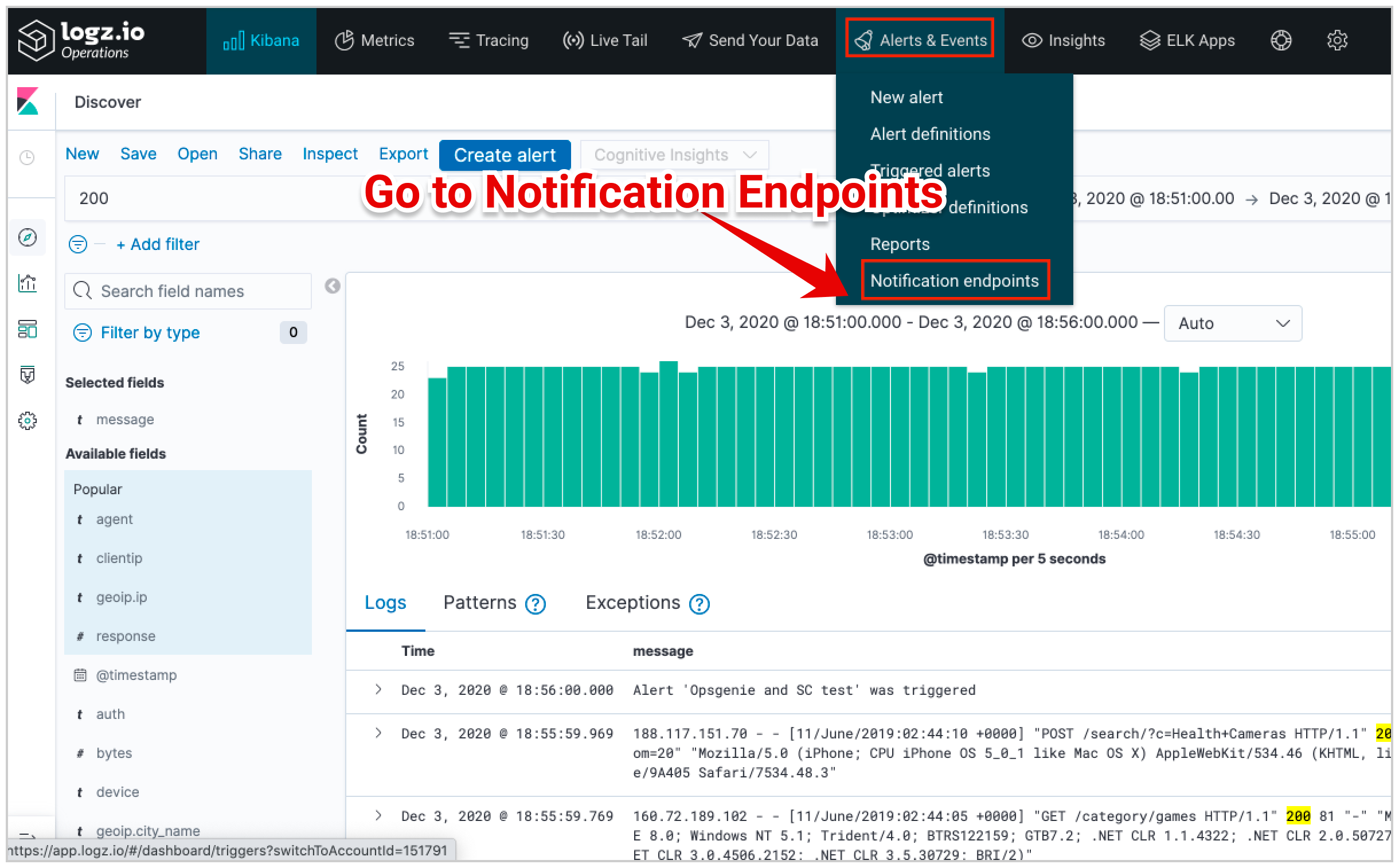1399x868 pixels.
Task: Click Export in the Discover toolbar
Action: pos(403,154)
